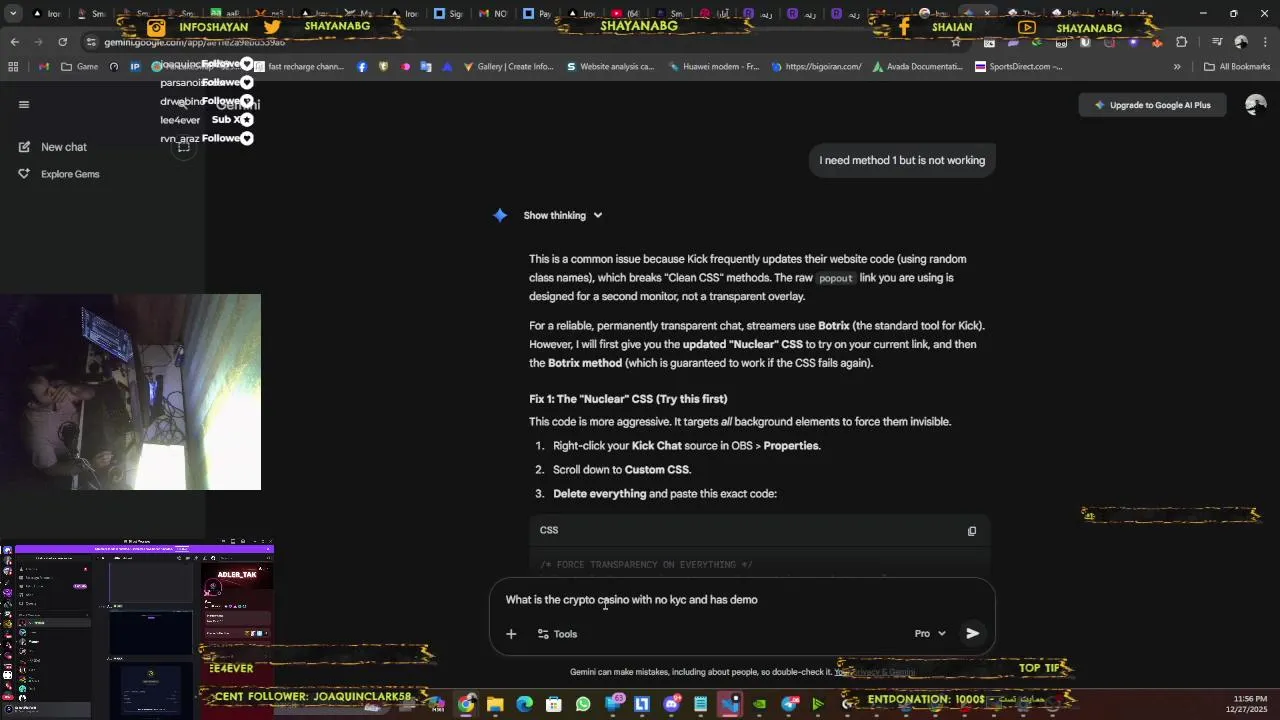This screenshot has height=720, width=1280.
Task: Open the Apps grid in bookmarks bar
Action: pos(13,67)
